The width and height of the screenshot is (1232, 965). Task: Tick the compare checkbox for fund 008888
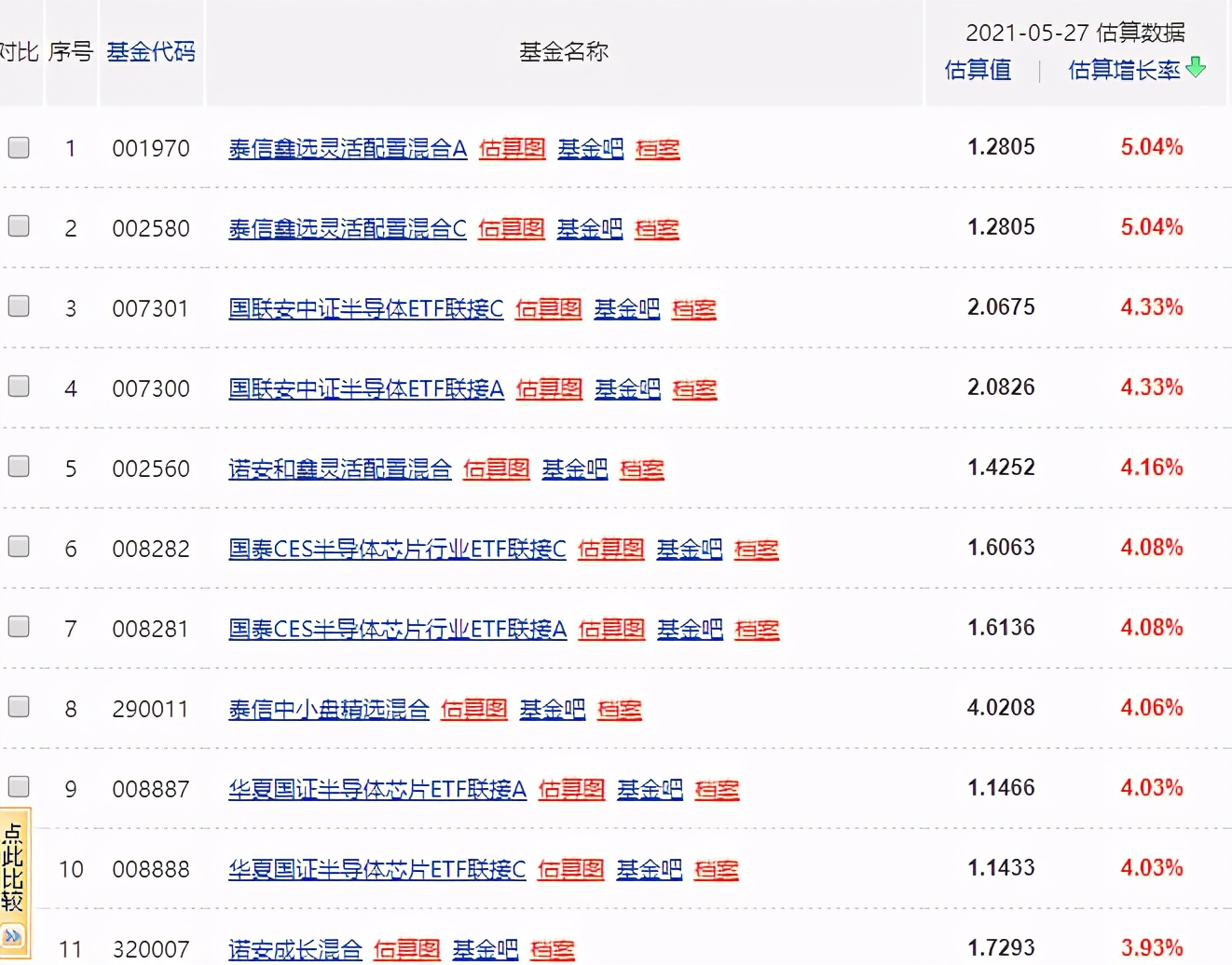18,868
